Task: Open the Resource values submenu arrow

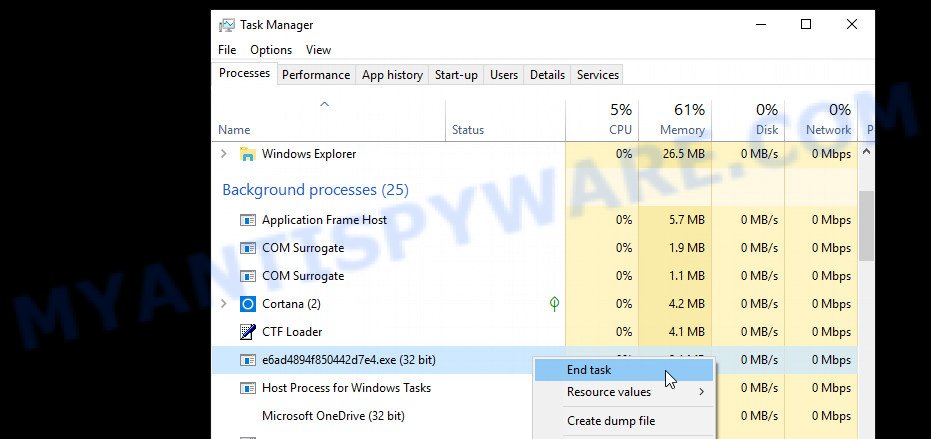Action: (x=701, y=392)
